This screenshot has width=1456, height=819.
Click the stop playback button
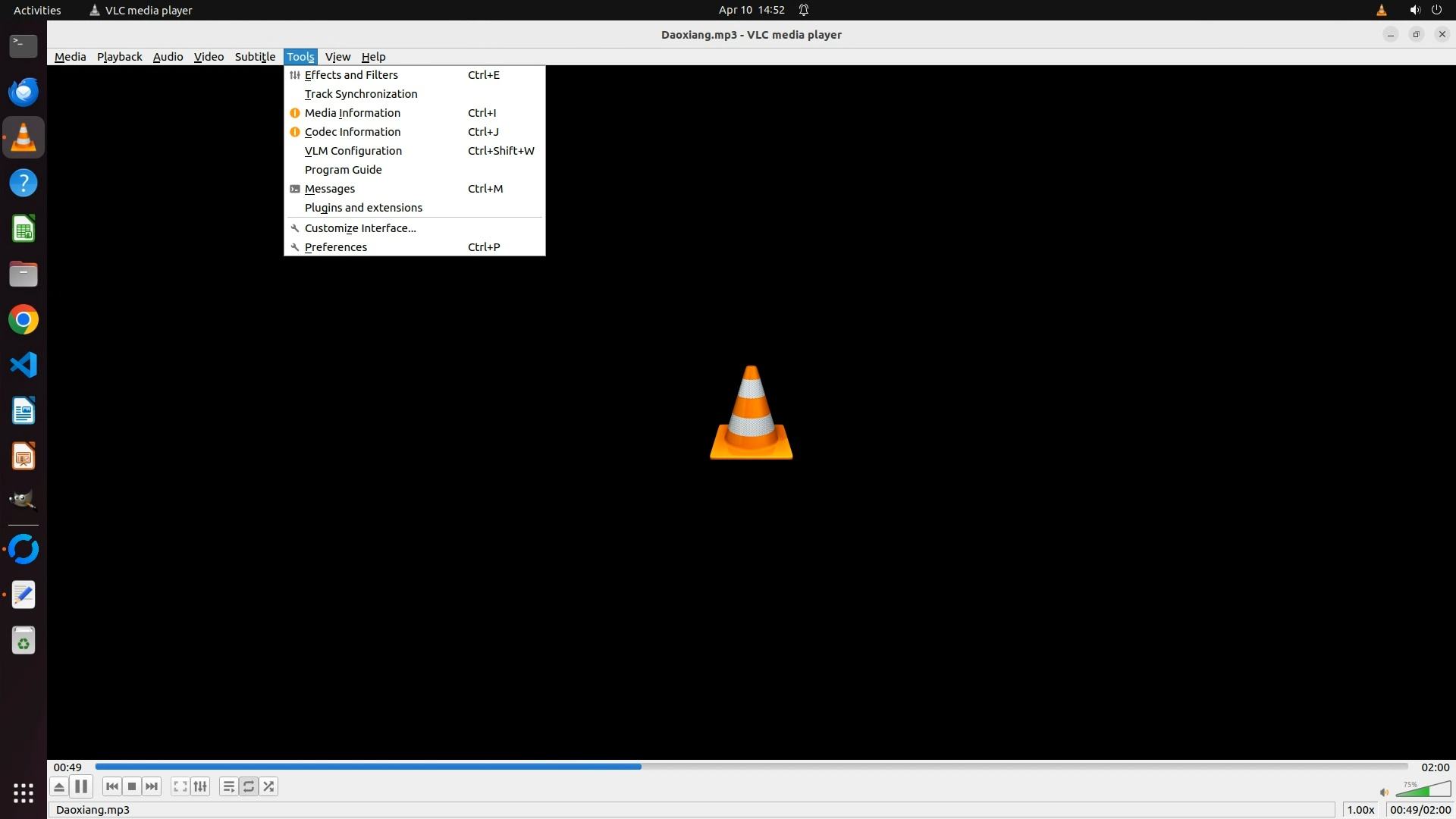132,786
